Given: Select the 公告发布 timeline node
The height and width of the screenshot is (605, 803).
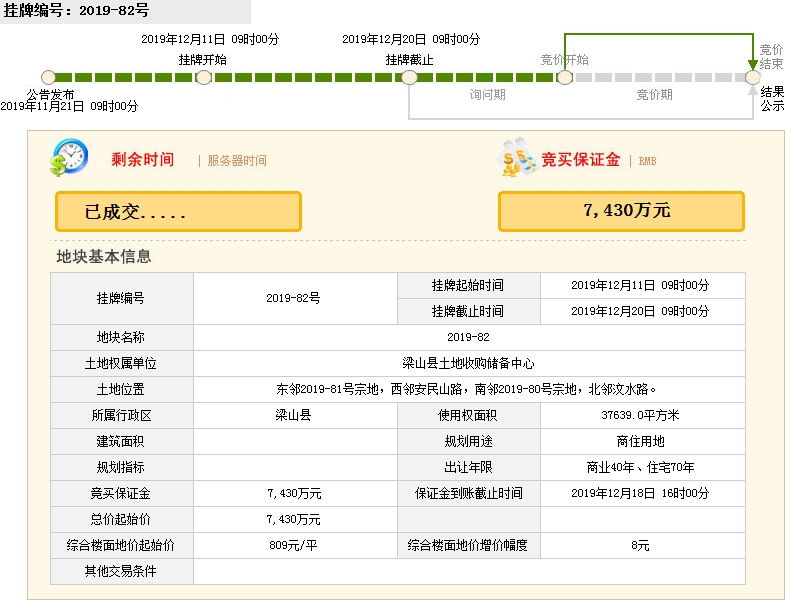Looking at the screenshot, I should [x=48, y=77].
